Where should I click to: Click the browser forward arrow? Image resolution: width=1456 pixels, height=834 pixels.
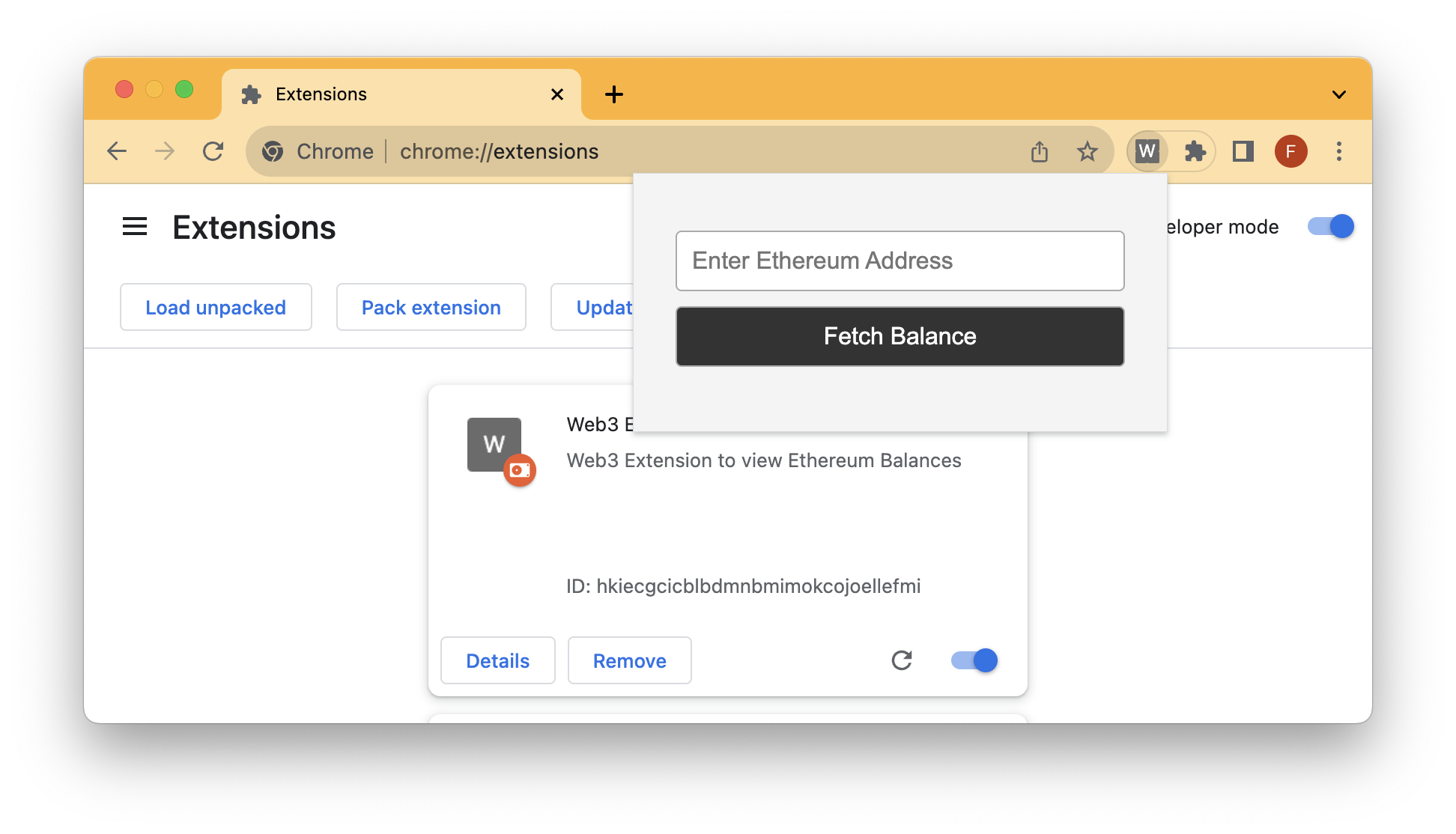(x=165, y=151)
